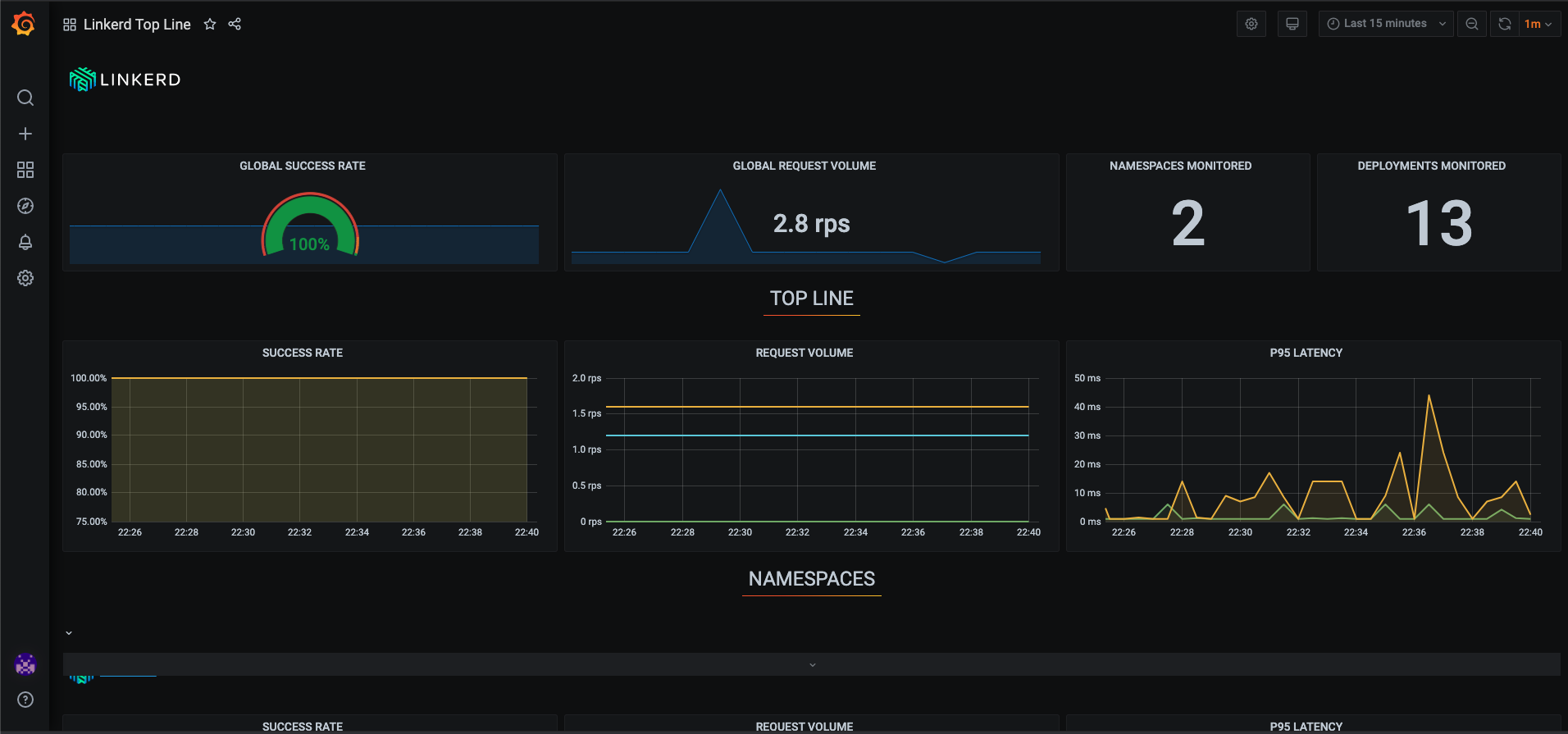
Task: Click the Linkerd Top Line dashboard title
Action: [137, 25]
